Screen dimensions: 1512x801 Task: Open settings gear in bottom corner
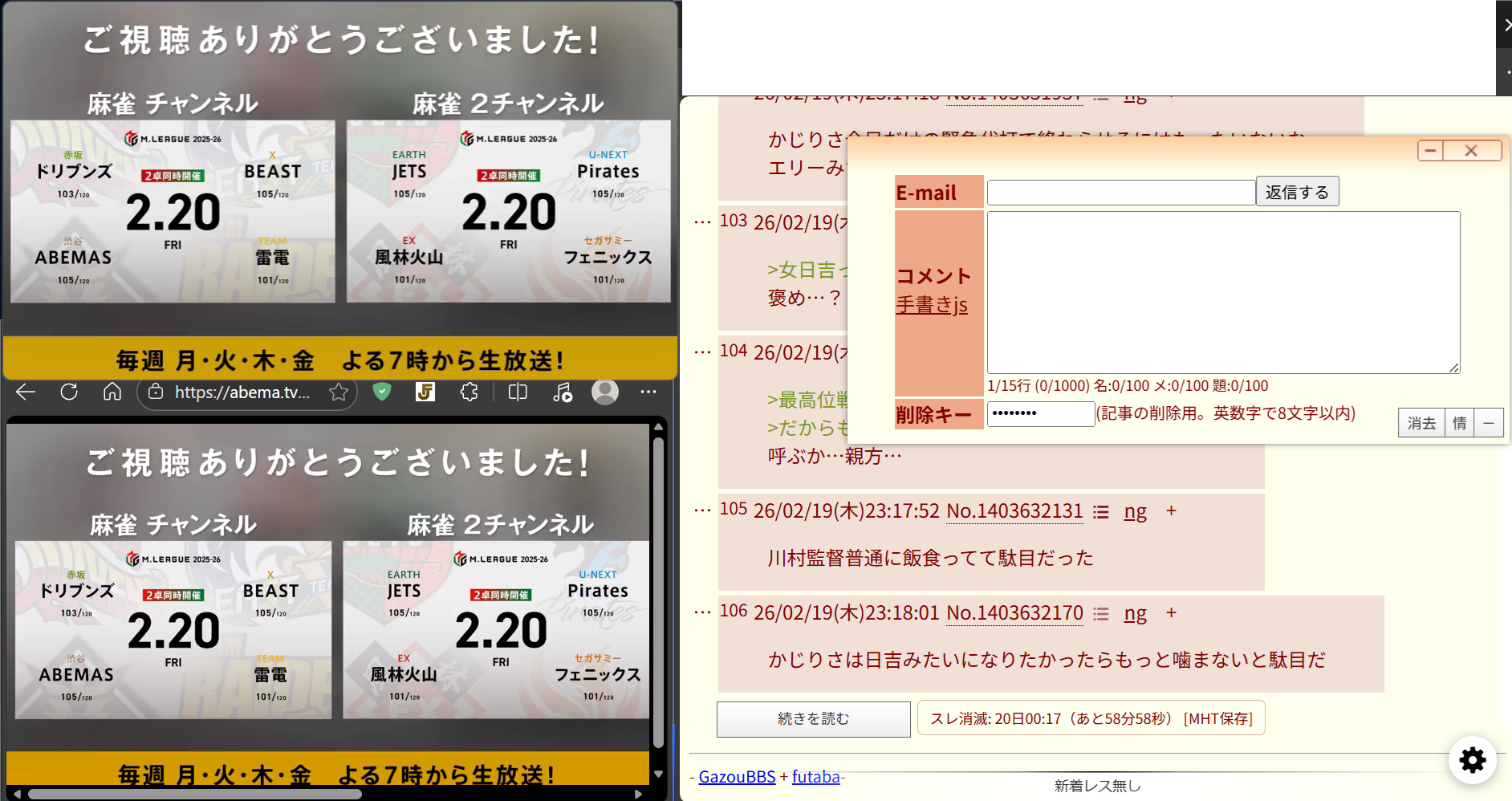tap(1473, 759)
